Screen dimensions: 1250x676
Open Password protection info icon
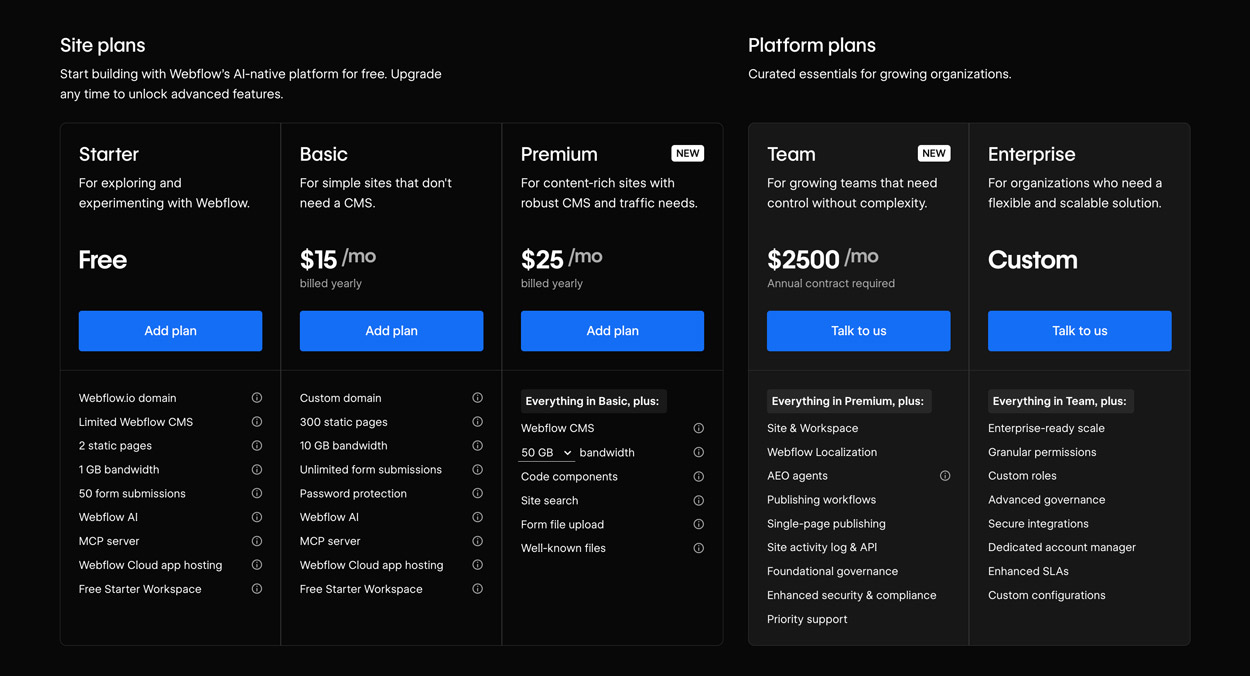478,494
